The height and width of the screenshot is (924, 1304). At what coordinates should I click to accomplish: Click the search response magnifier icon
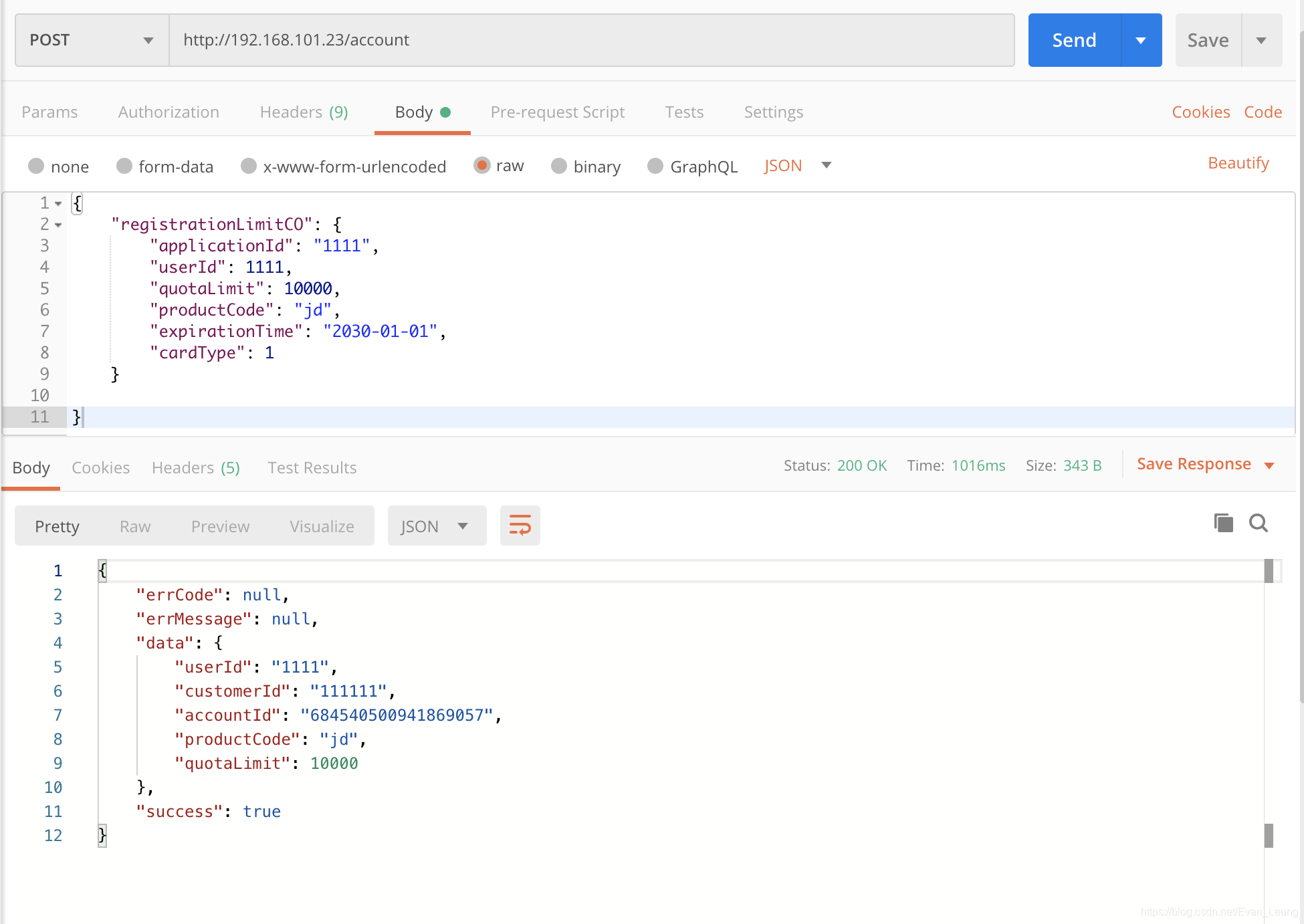pyautogui.click(x=1259, y=523)
